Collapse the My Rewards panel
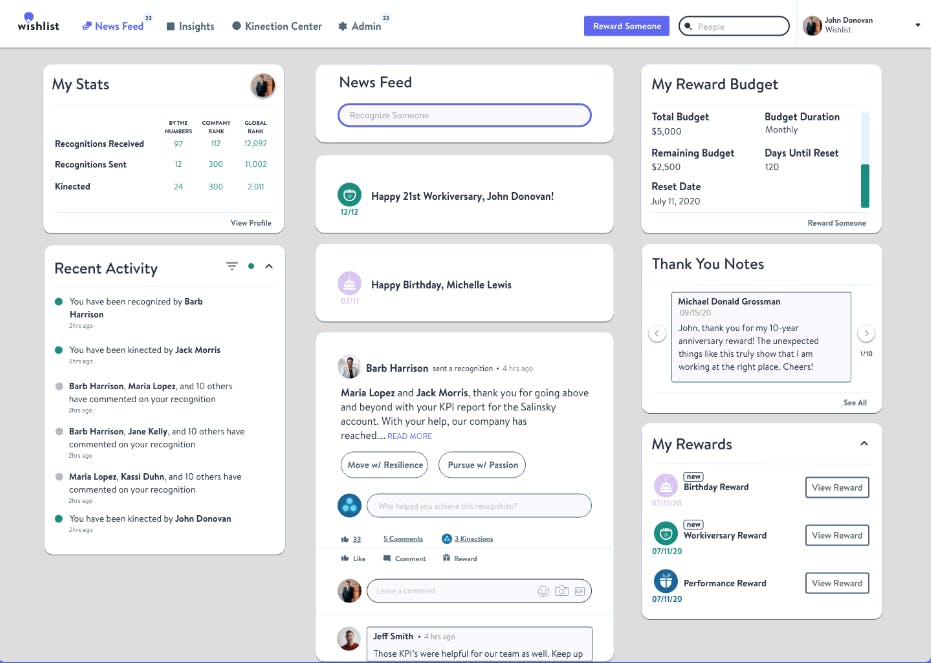Image resolution: width=931 pixels, height=663 pixels. click(x=864, y=443)
